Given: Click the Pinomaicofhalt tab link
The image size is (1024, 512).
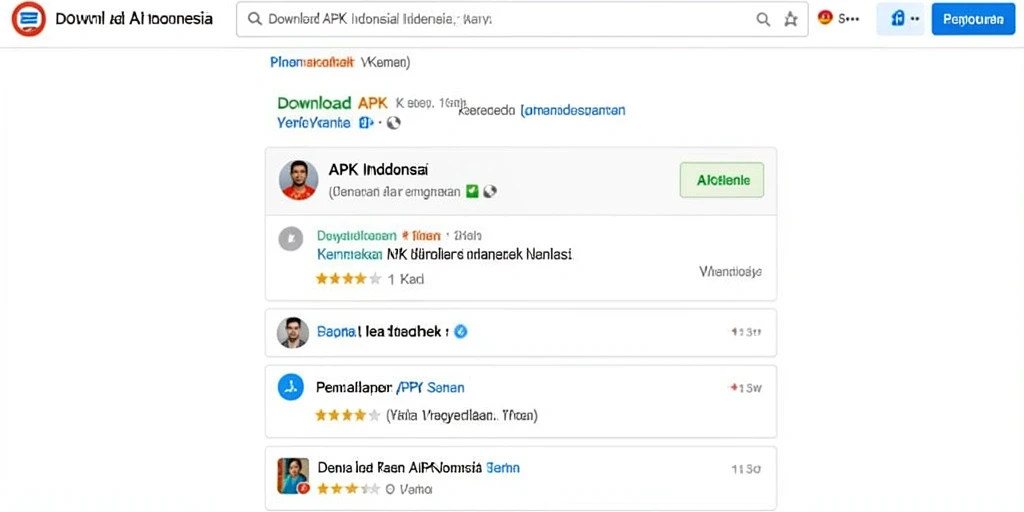Looking at the screenshot, I should point(312,63).
